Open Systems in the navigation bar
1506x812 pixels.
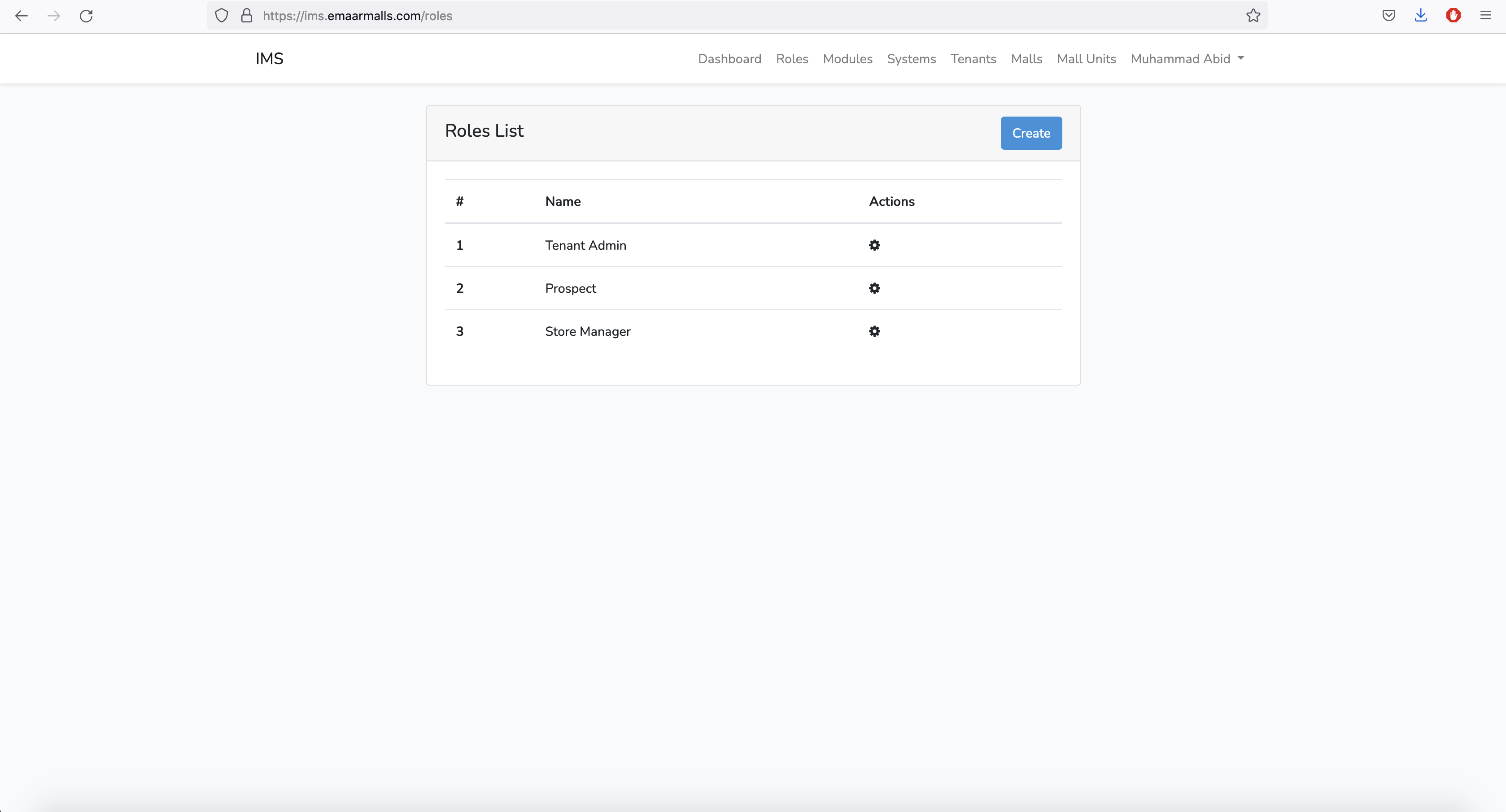pos(912,59)
